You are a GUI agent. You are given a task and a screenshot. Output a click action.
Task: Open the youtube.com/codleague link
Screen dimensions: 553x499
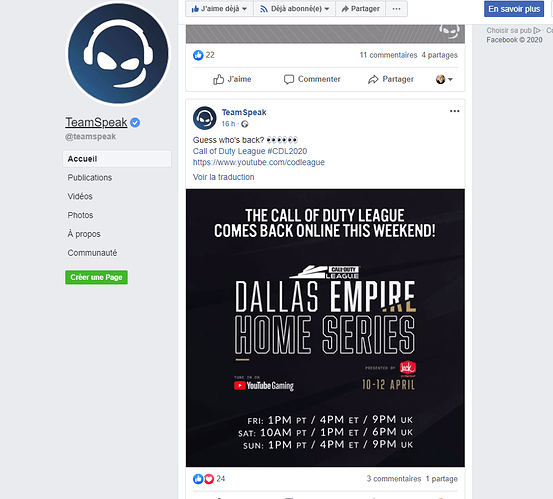[x=259, y=162]
